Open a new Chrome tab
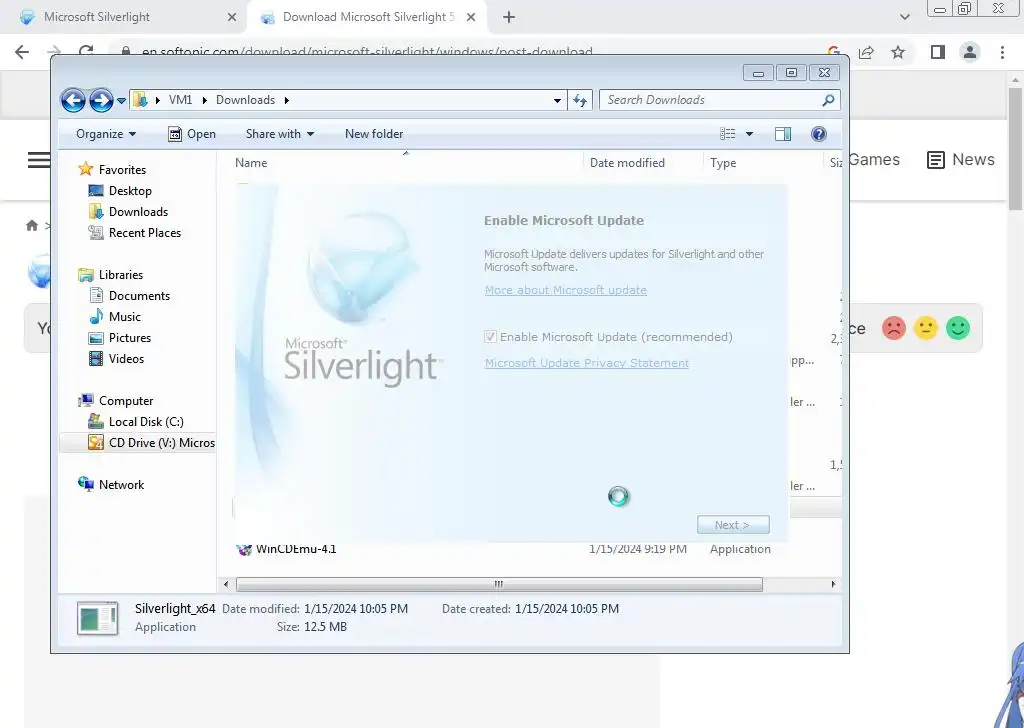1024x728 pixels. tap(509, 17)
